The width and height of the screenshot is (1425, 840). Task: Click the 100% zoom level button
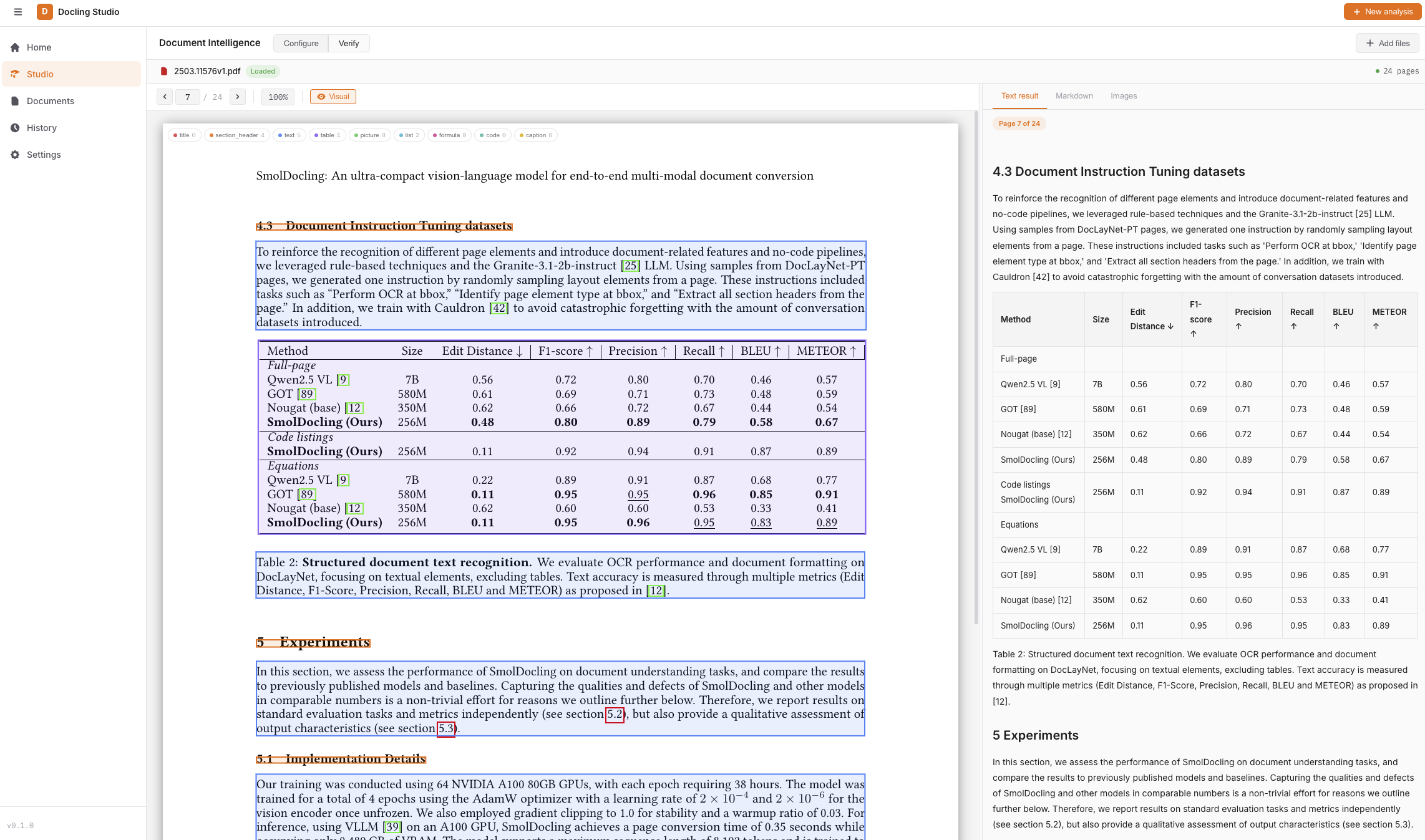[278, 97]
